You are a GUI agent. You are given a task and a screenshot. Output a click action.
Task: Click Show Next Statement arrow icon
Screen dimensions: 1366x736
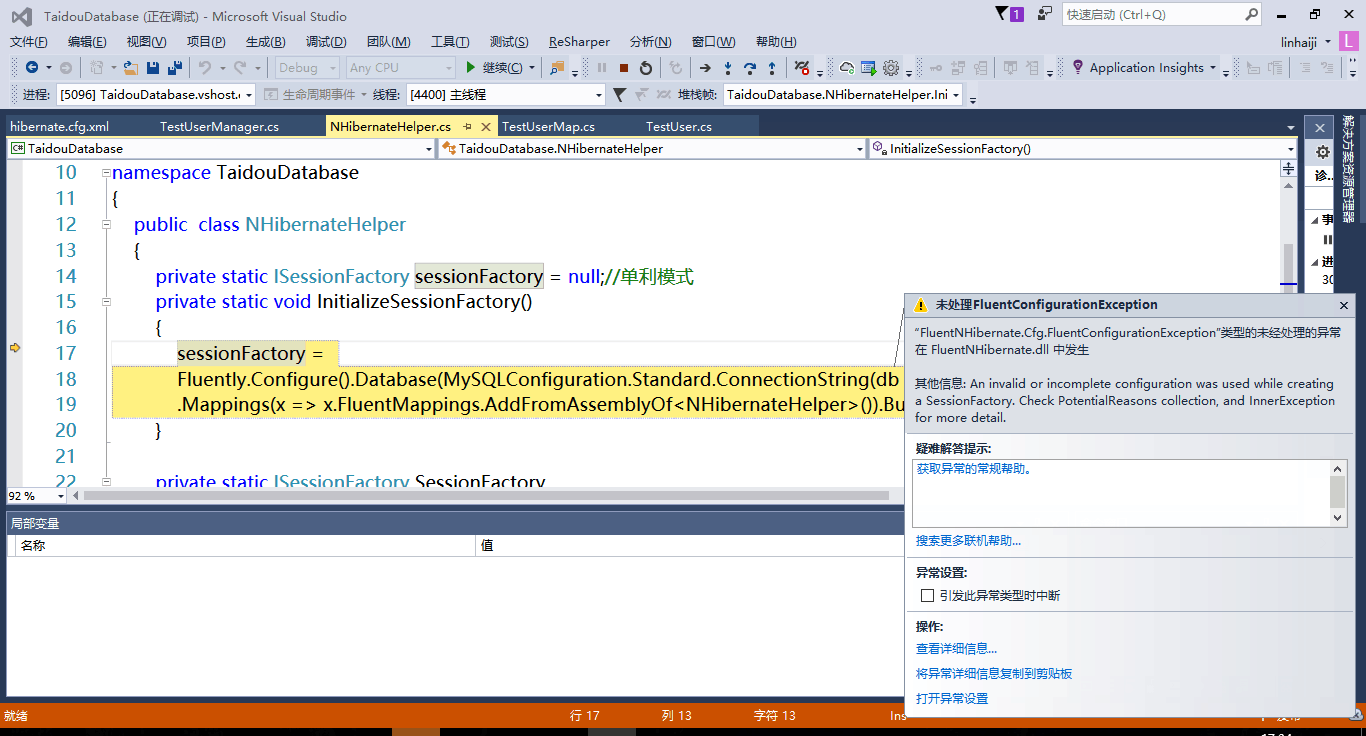click(x=705, y=68)
